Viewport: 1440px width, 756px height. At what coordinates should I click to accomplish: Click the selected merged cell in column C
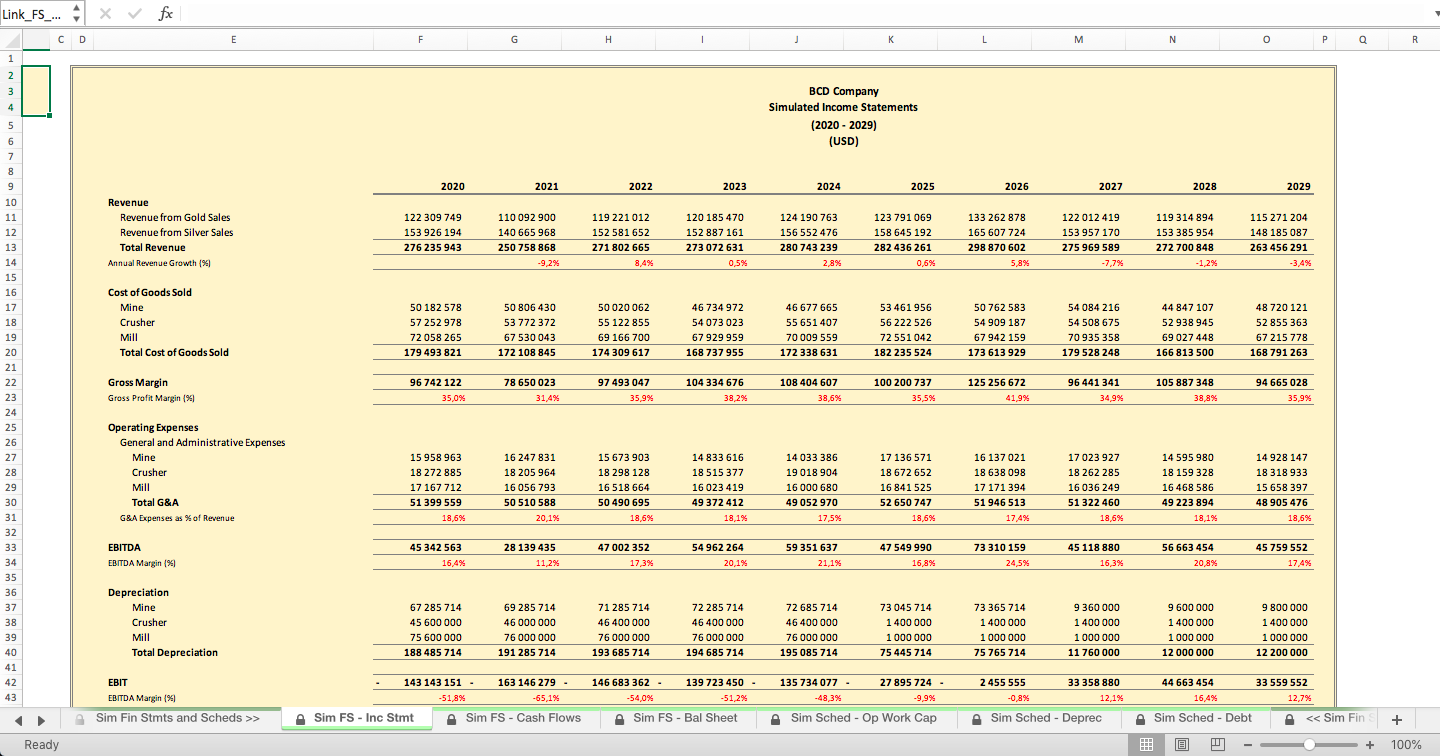[36, 91]
